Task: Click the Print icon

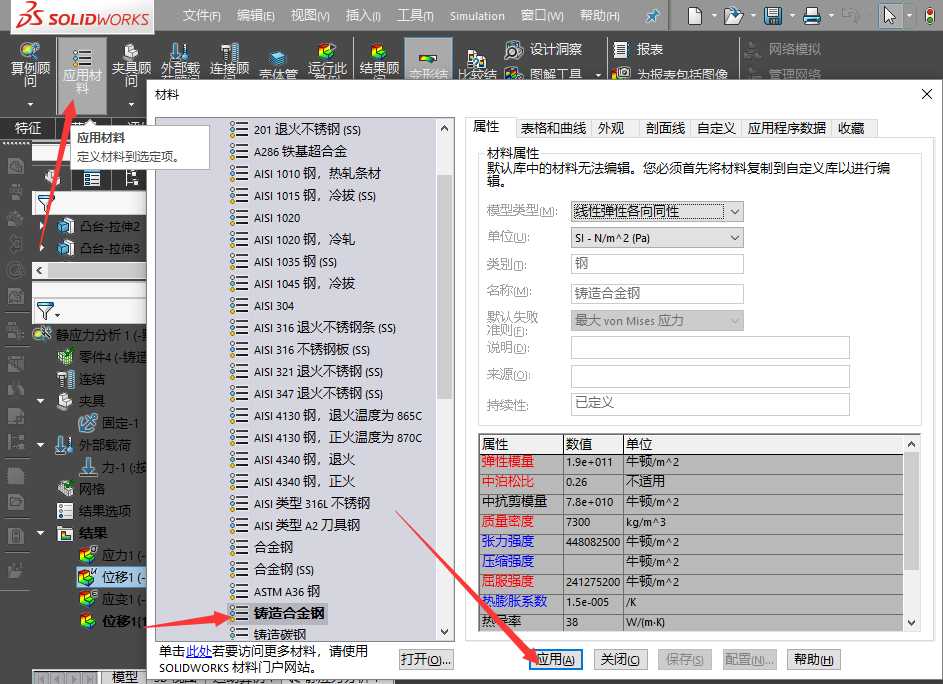Action: (812, 16)
